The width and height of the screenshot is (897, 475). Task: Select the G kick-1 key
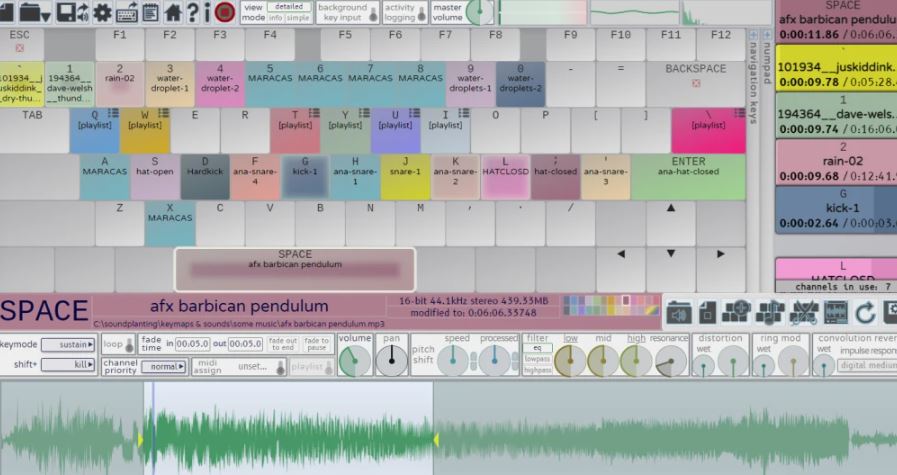(x=305, y=176)
